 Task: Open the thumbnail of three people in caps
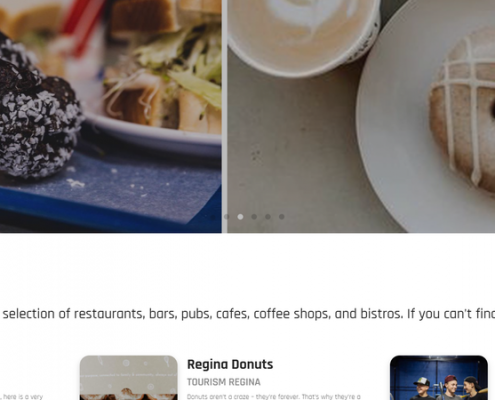439,378
